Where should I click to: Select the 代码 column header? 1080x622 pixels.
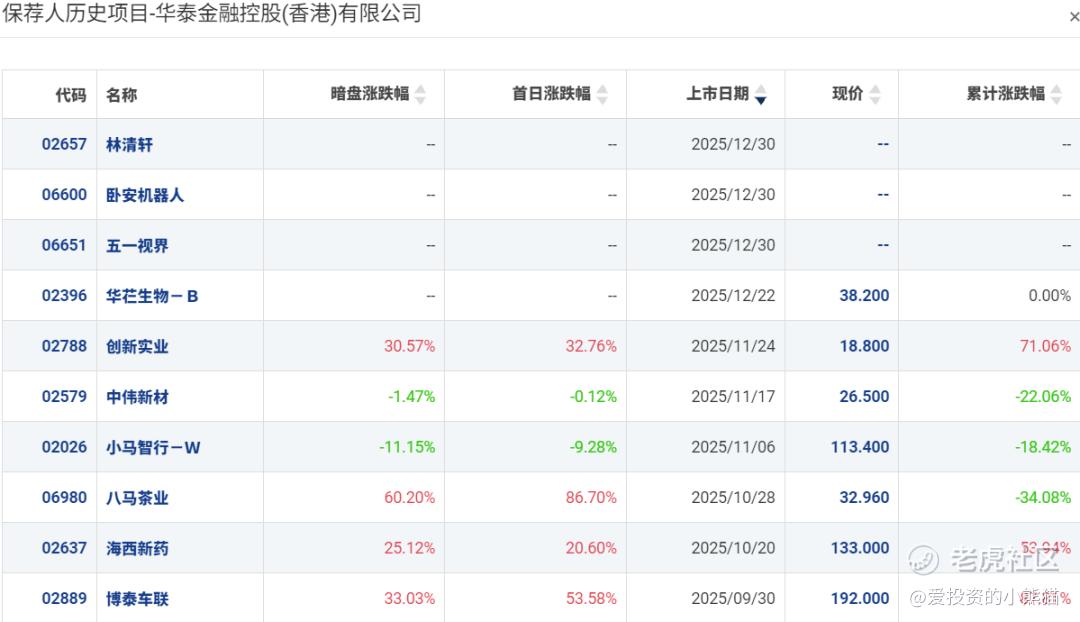pos(71,94)
